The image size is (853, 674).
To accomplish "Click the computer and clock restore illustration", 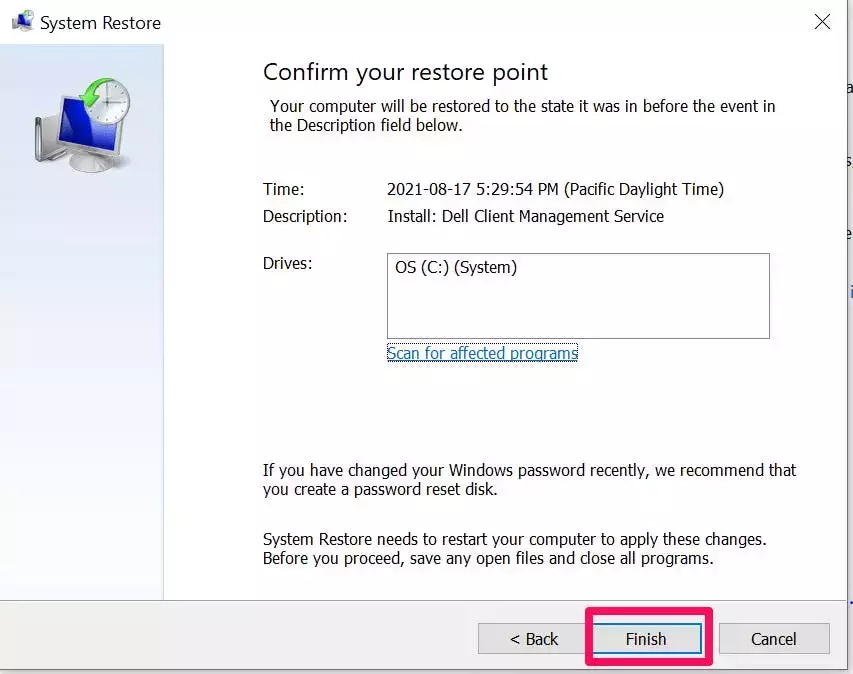I will (80, 127).
